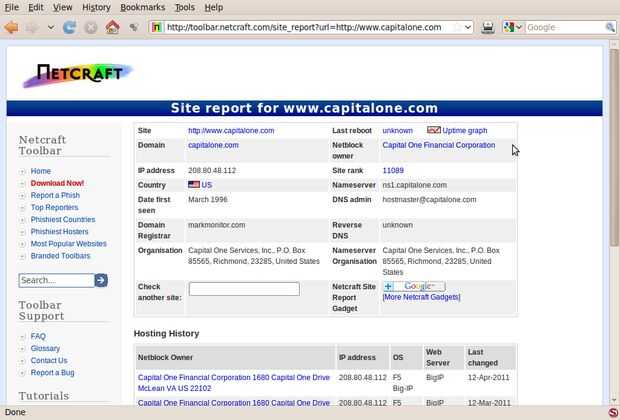Open the URL bar history dropdown

tap(468, 27)
